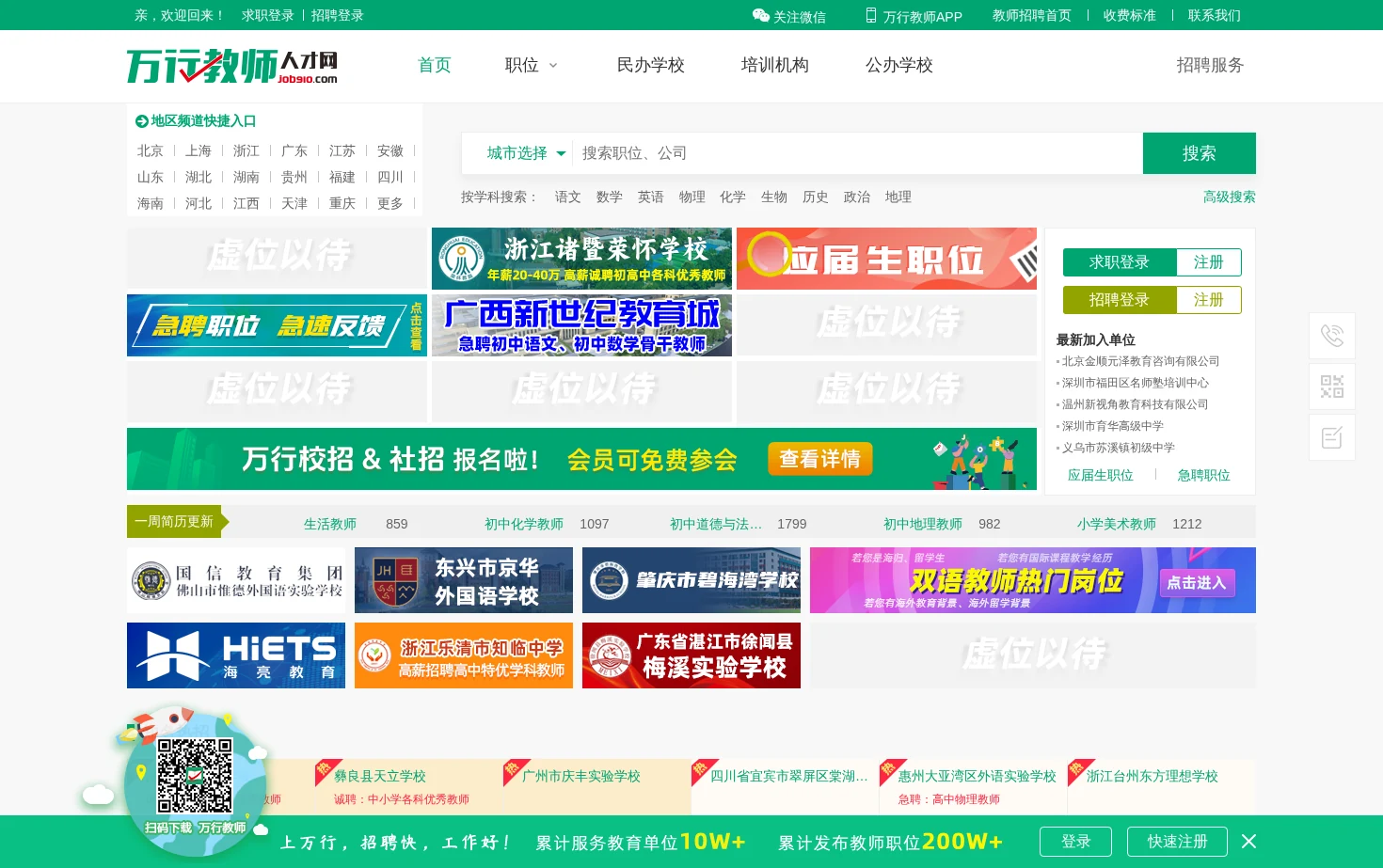The image size is (1383, 868).
Task: Filter by subject 物理
Action: tap(692, 197)
